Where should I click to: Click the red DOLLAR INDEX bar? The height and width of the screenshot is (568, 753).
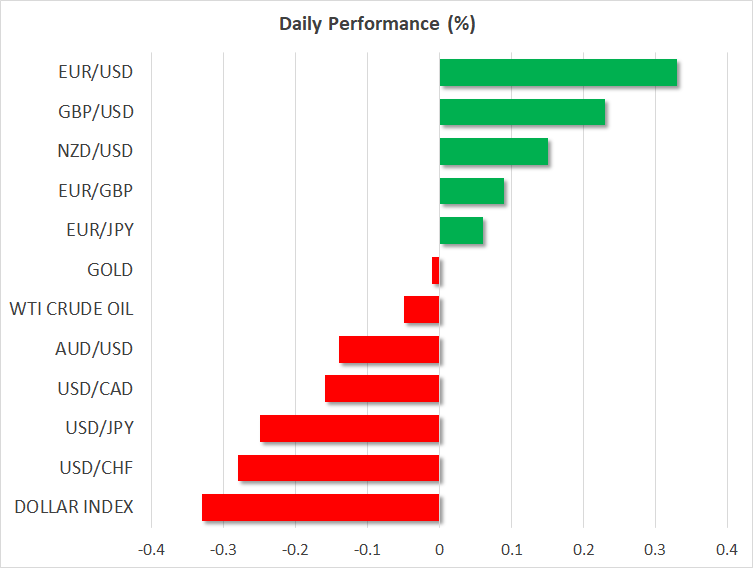[x=321, y=507]
